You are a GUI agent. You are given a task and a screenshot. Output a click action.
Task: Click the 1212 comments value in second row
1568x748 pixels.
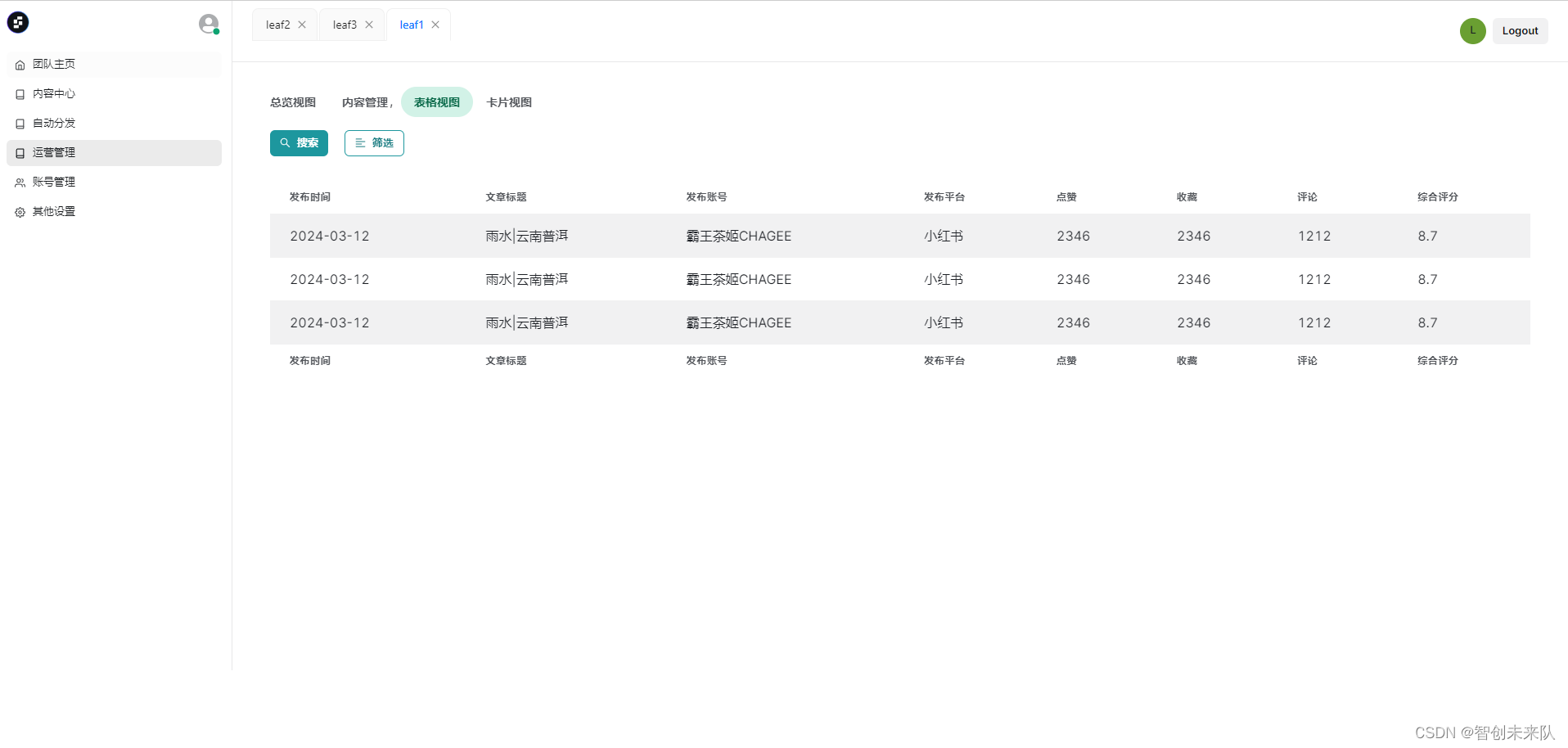tap(1314, 280)
